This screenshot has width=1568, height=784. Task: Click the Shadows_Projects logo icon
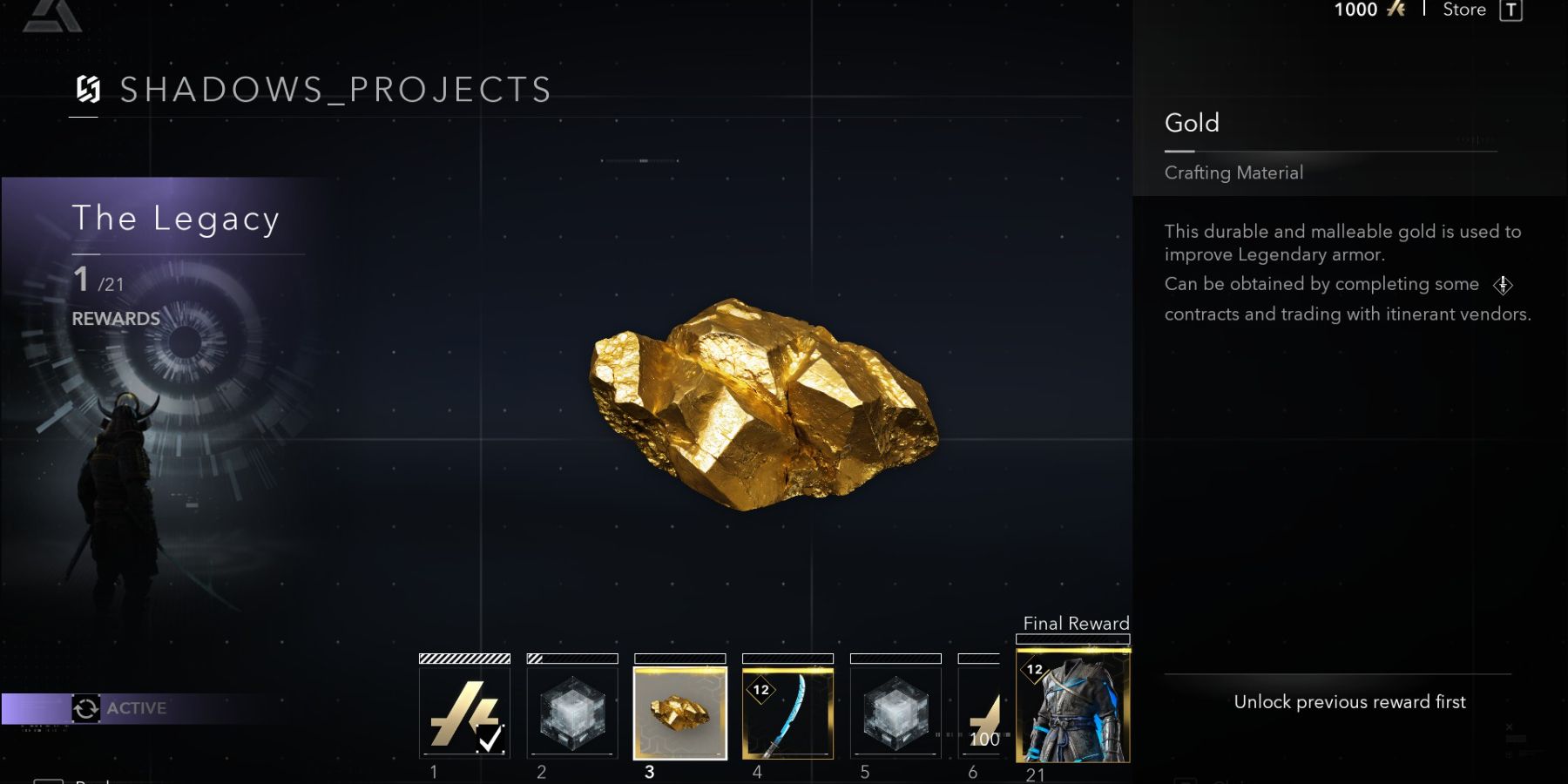click(88, 89)
